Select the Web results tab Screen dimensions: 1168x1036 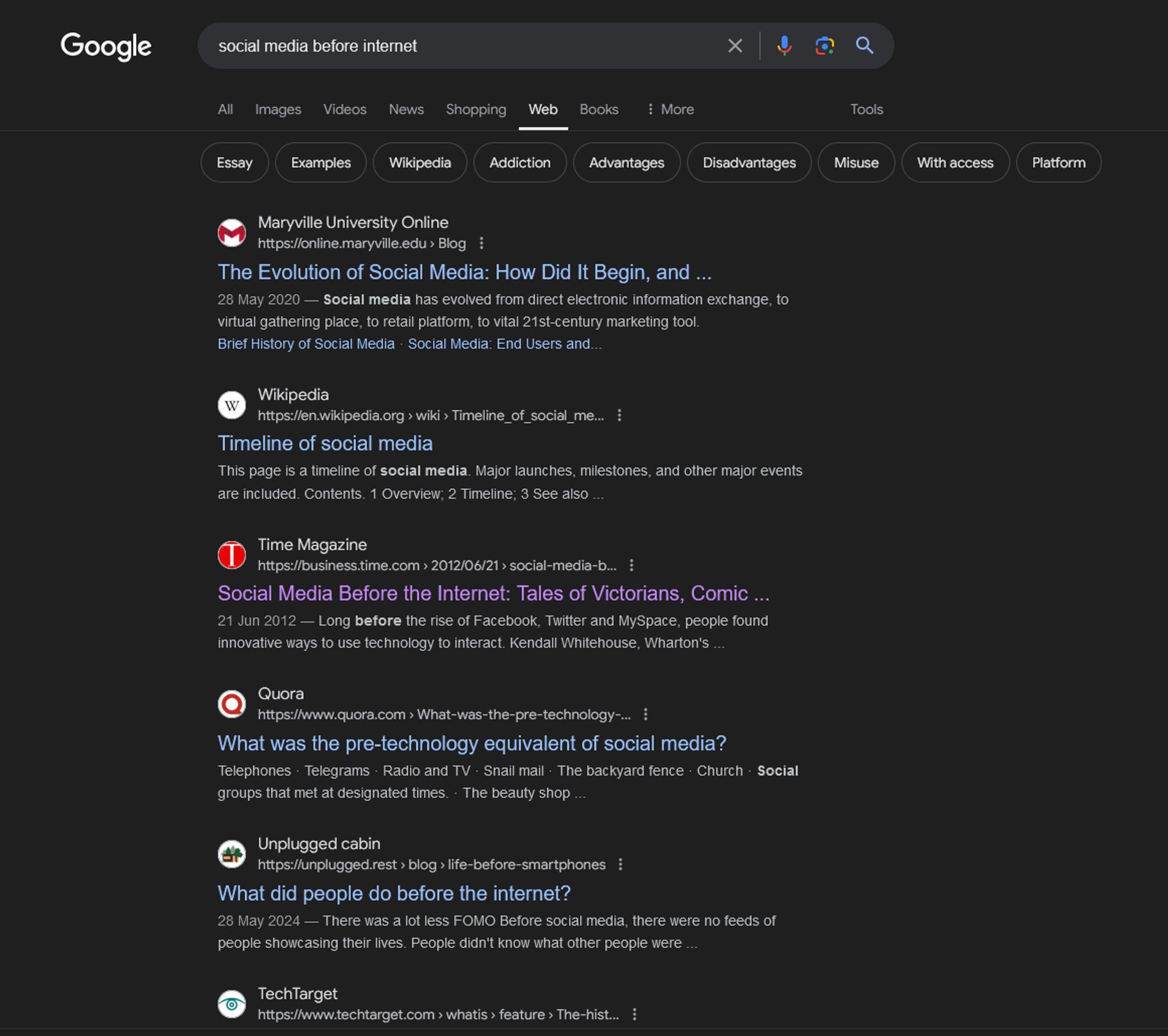[543, 109]
